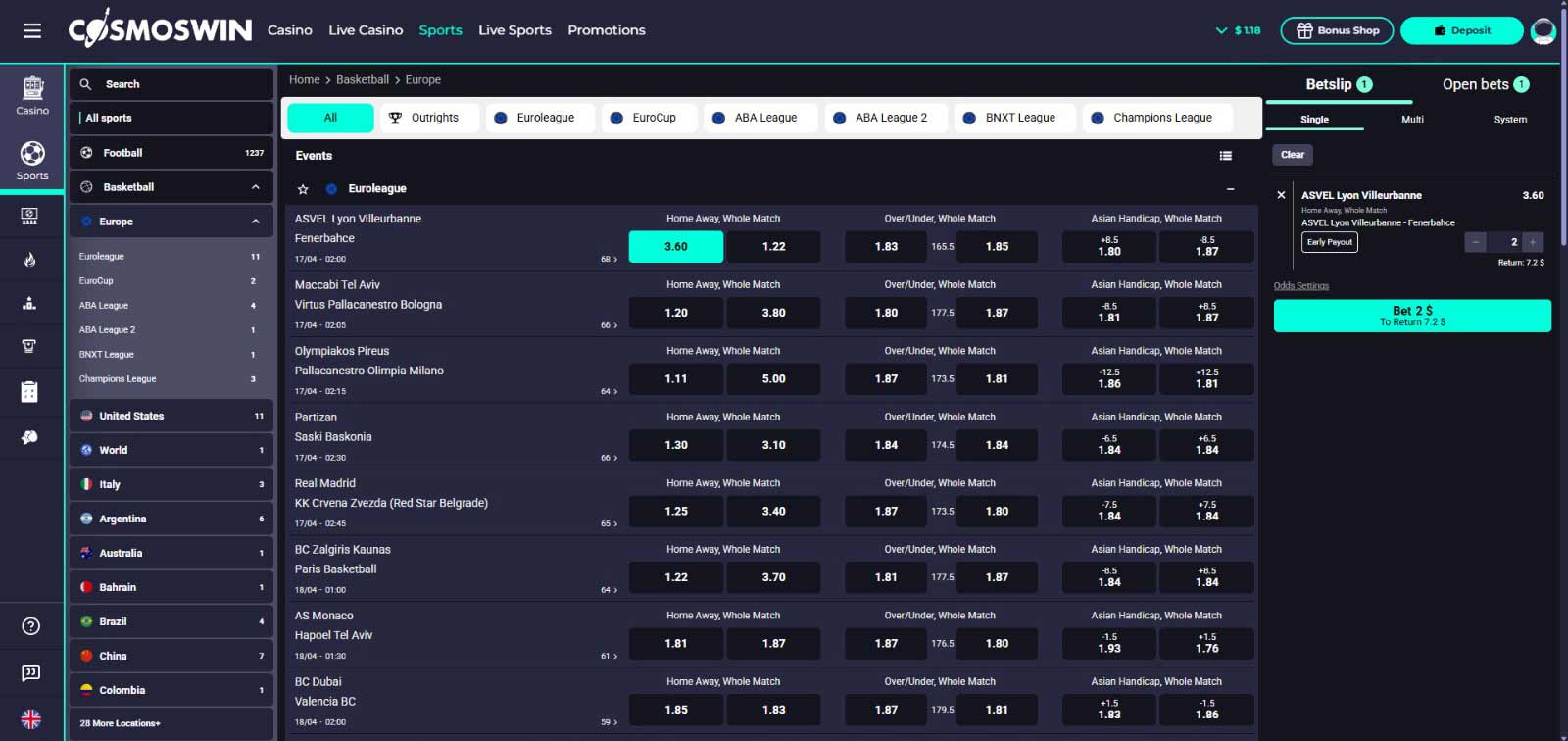Deselect ASVEL 3.60 home odds
Image resolution: width=1568 pixels, height=741 pixels.
pos(676,247)
